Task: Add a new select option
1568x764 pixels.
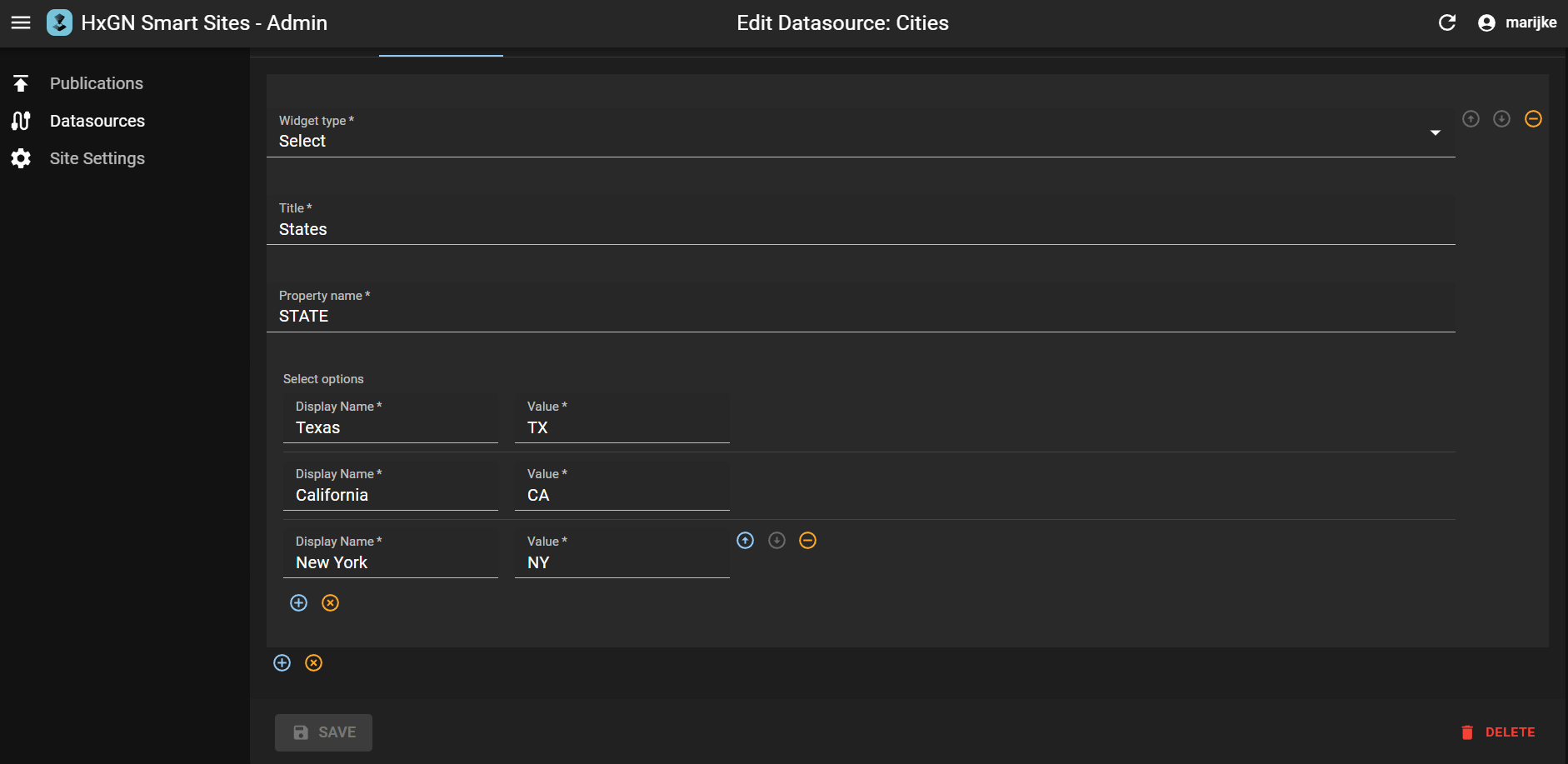Action: click(298, 602)
